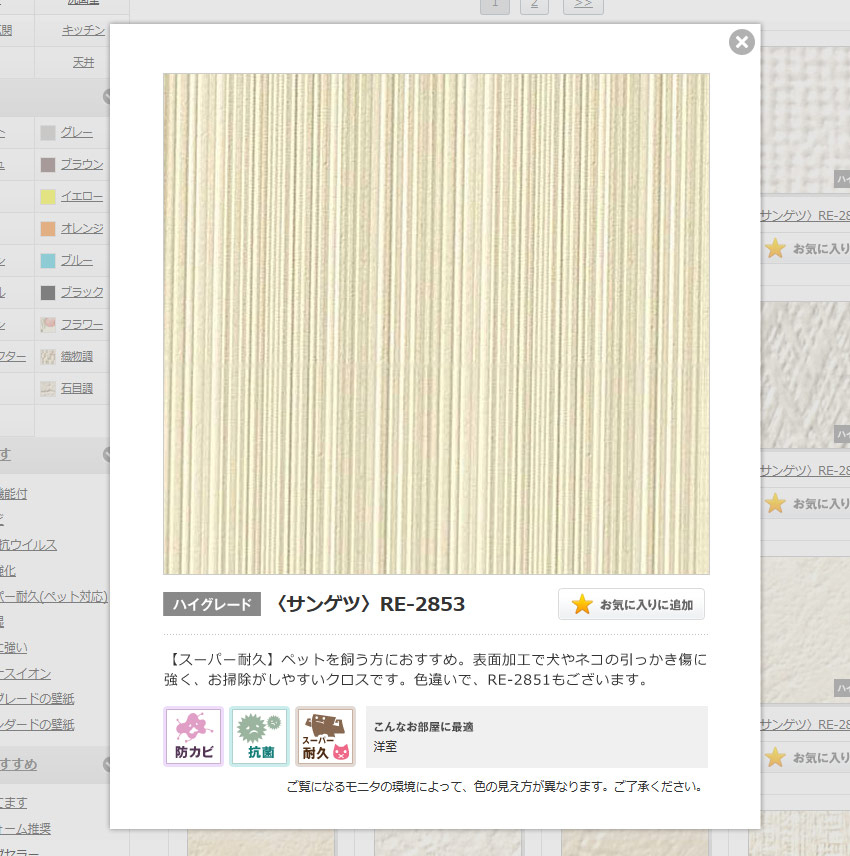
Task: Select the オレンジ color filter link
Action: pos(82,228)
